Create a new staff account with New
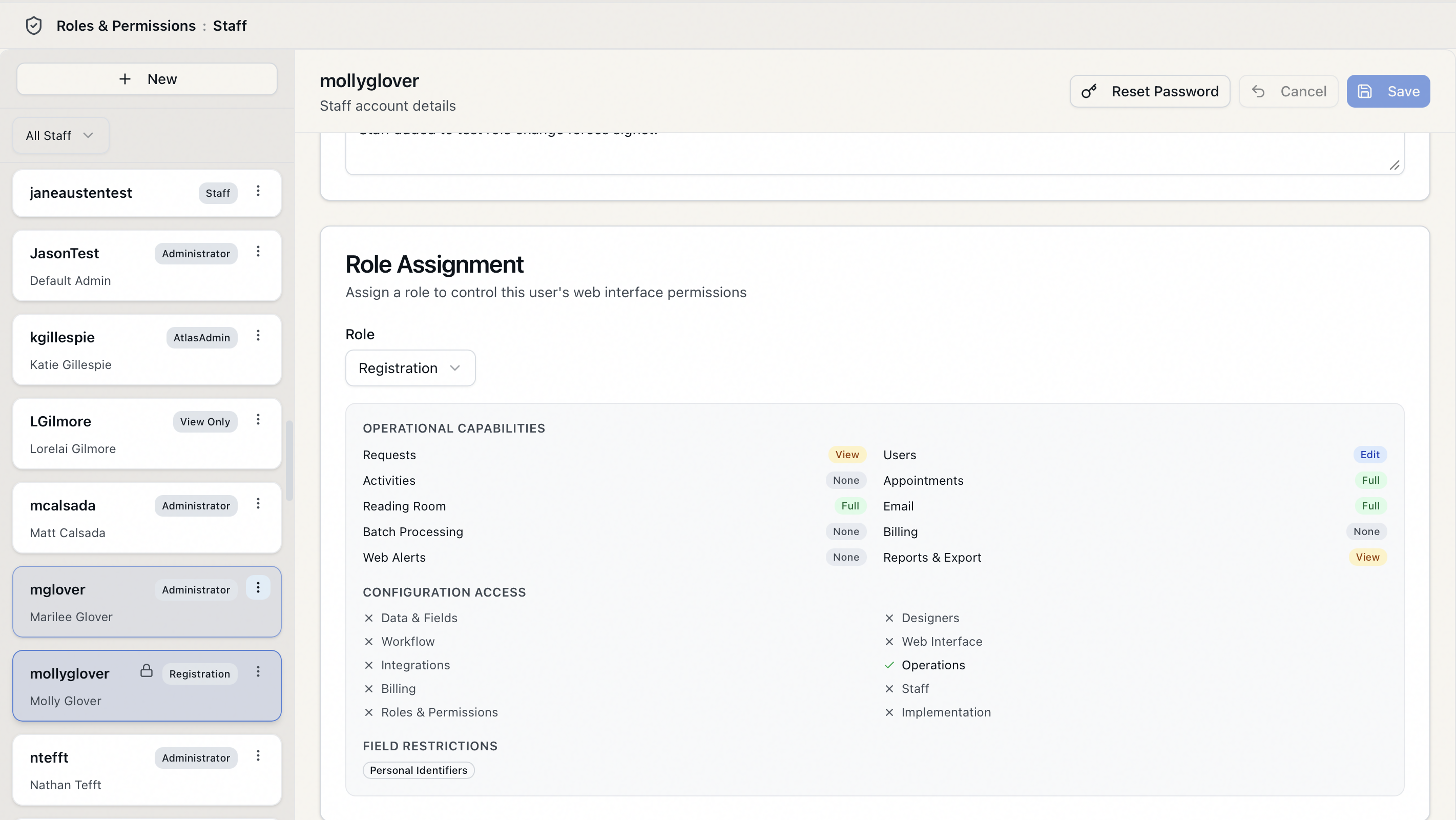1456x820 pixels. 147,79
